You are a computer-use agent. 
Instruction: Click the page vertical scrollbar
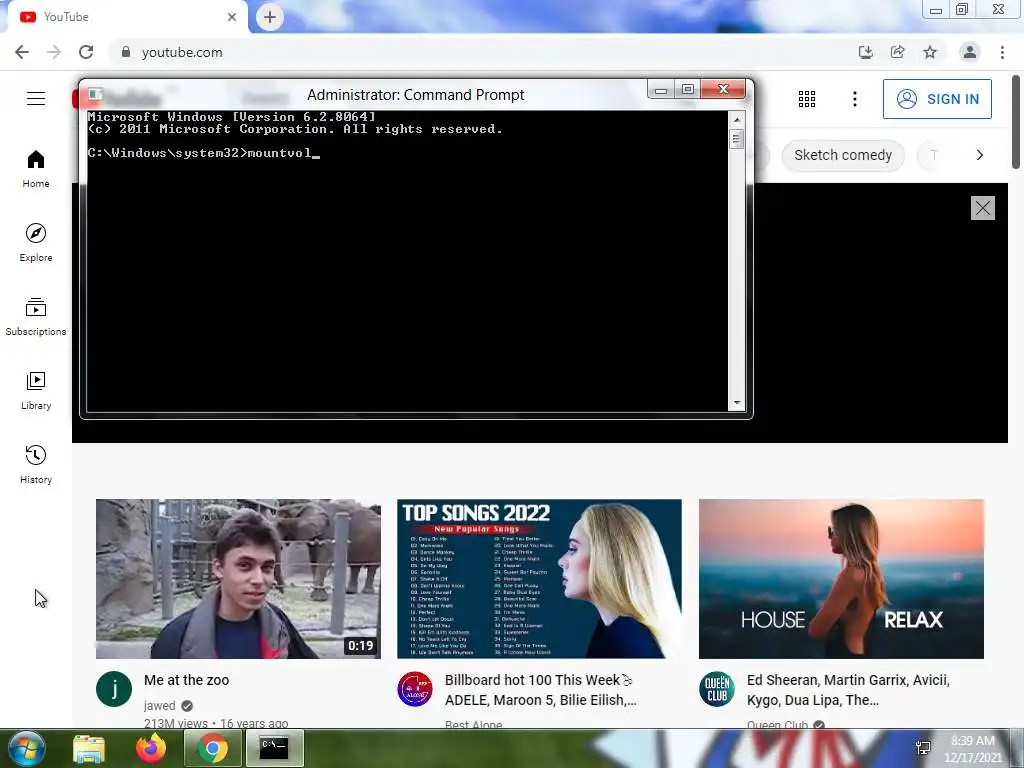[x=1017, y=121]
